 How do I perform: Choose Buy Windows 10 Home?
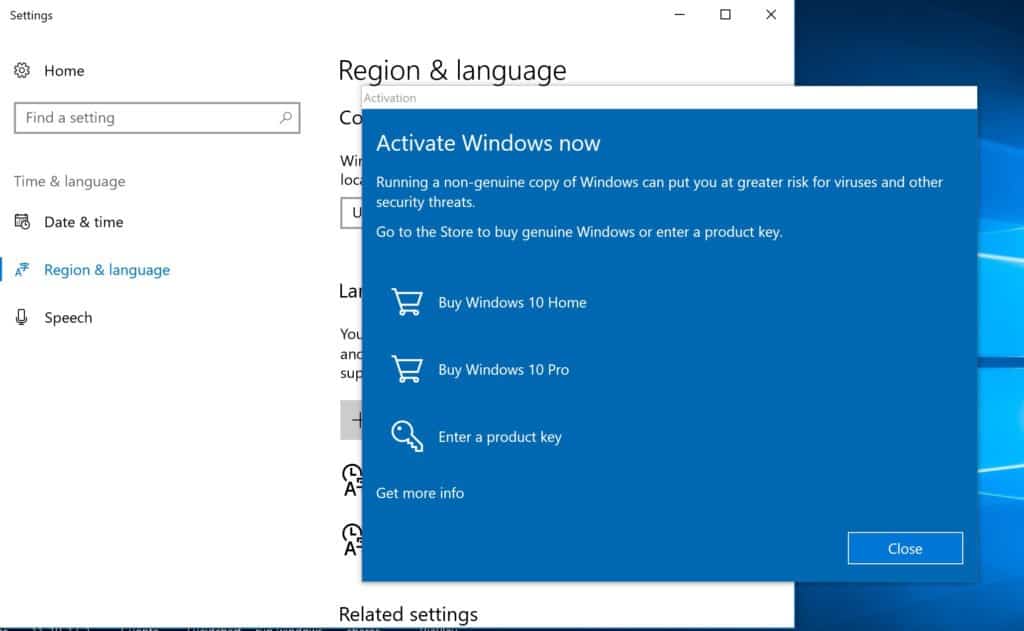pos(512,302)
